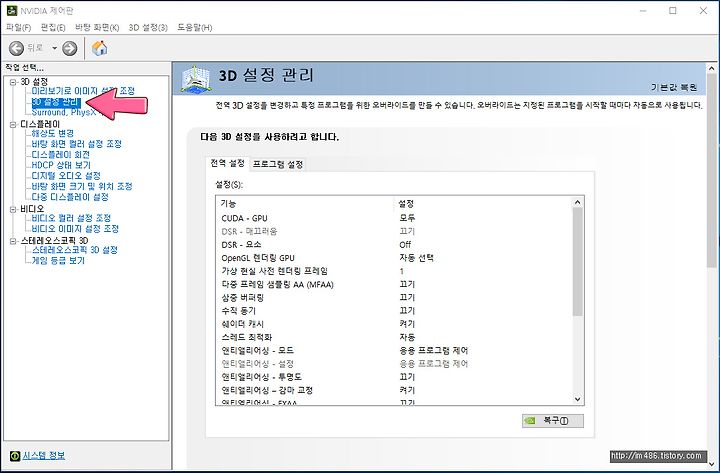Select DSR - 요소 setting row
The width and height of the screenshot is (720, 473).
pos(394,245)
